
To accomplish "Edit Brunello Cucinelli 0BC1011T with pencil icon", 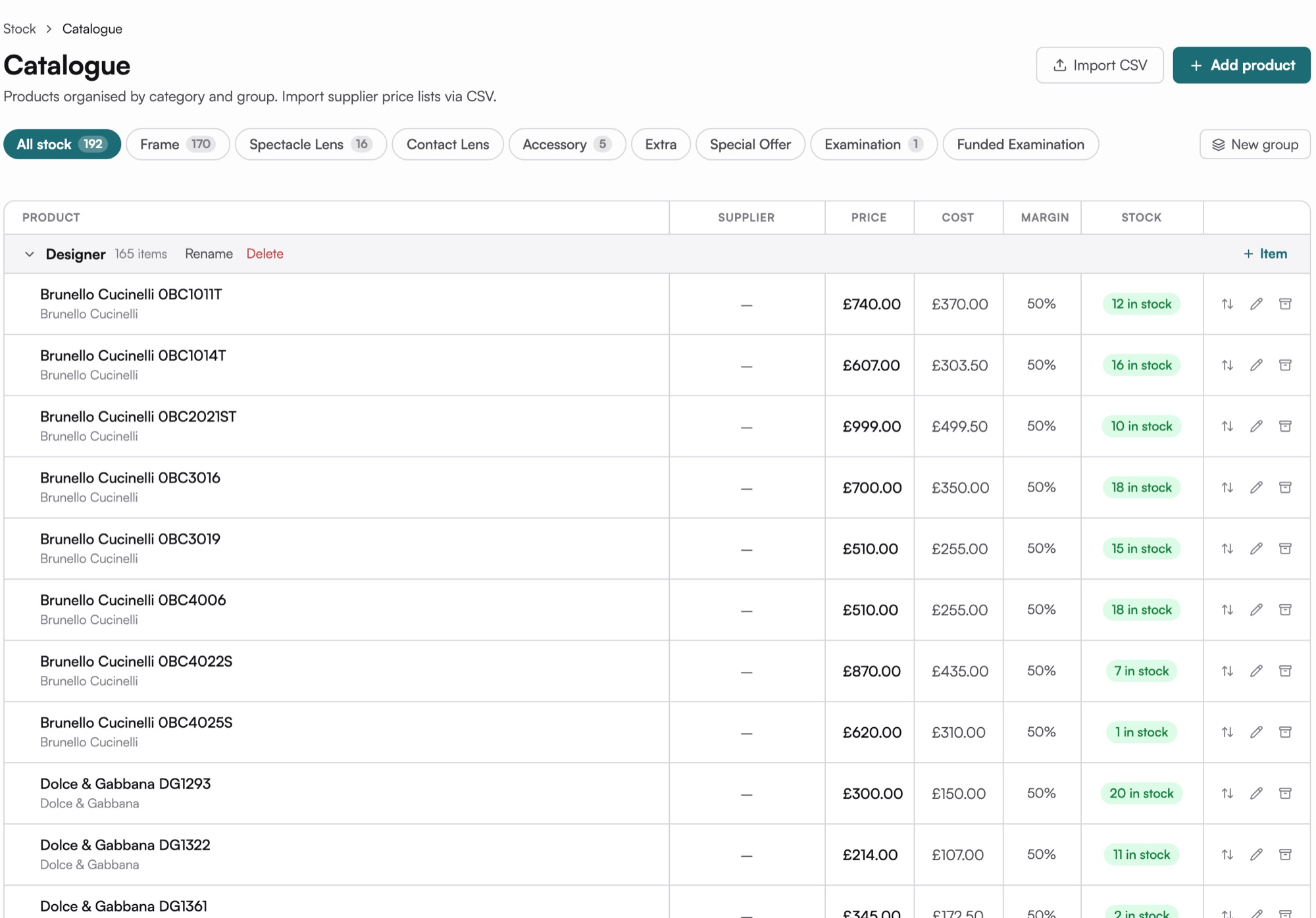I will (1256, 304).
